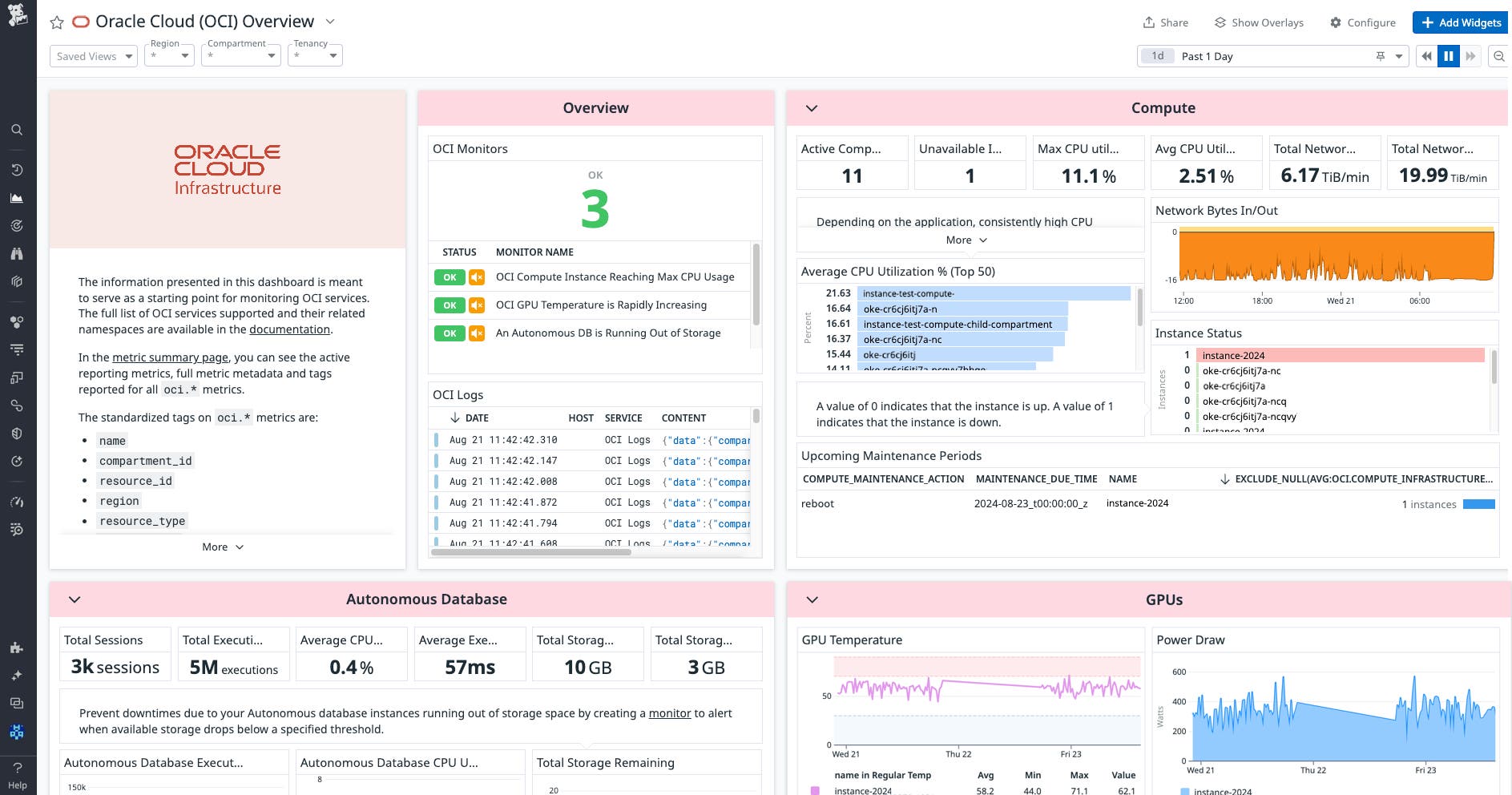Open the Integrations puzzle piece icon
The width and height of the screenshot is (1512, 795).
click(16, 648)
